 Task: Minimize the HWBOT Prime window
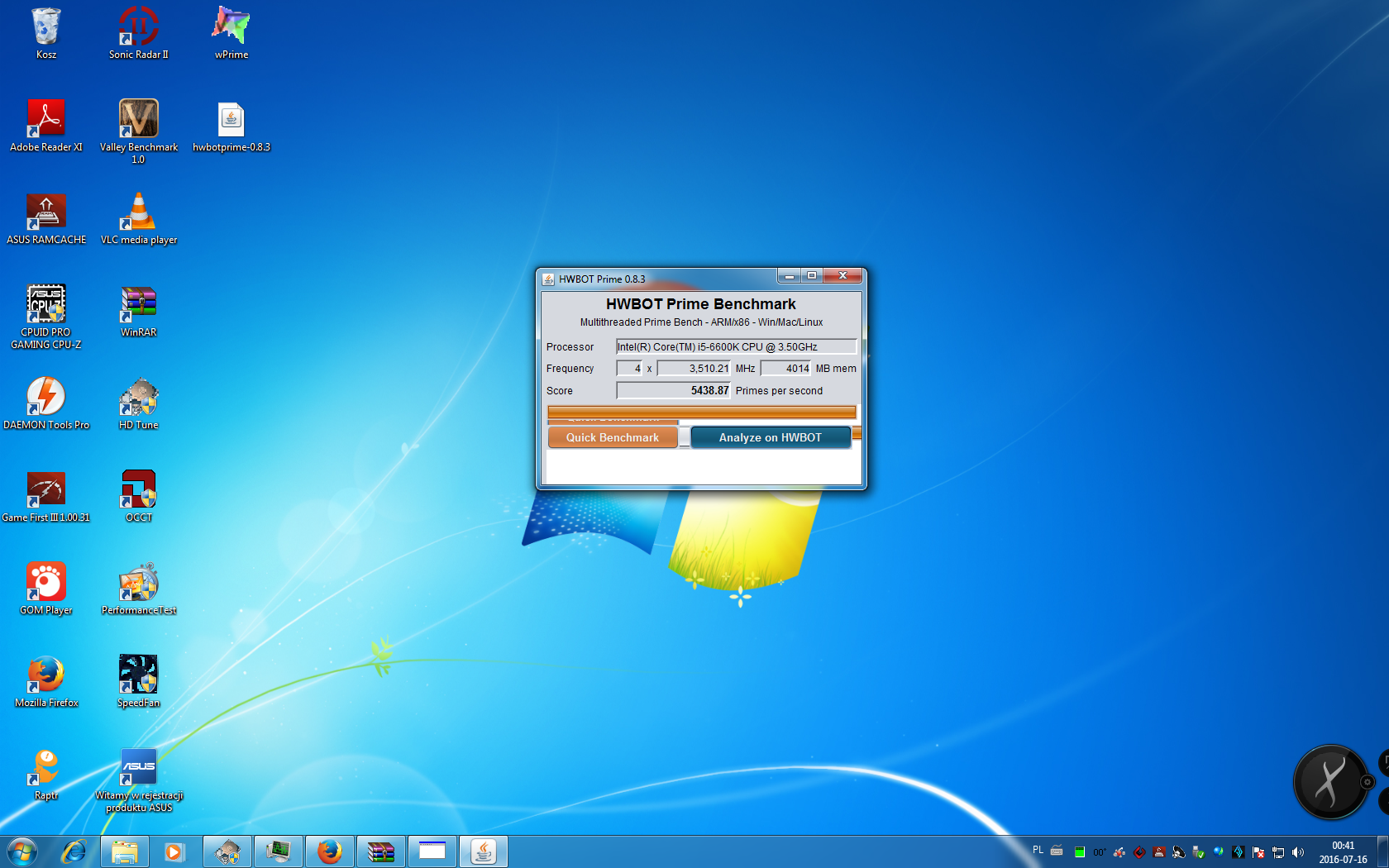pos(790,276)
